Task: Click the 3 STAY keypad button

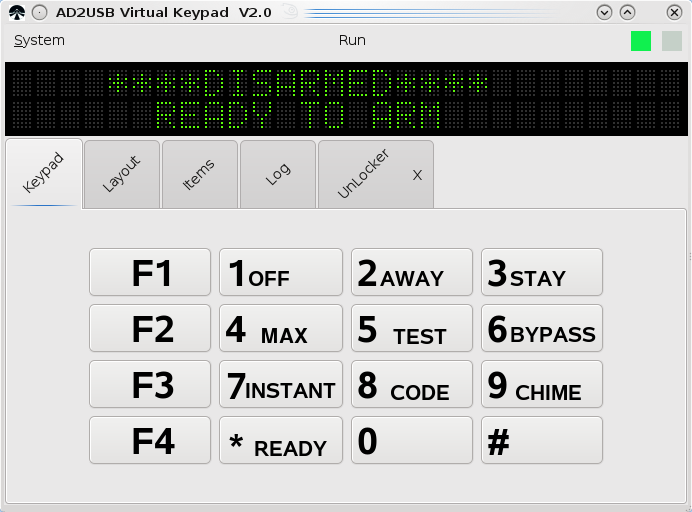Action: (x=542, y=272)
